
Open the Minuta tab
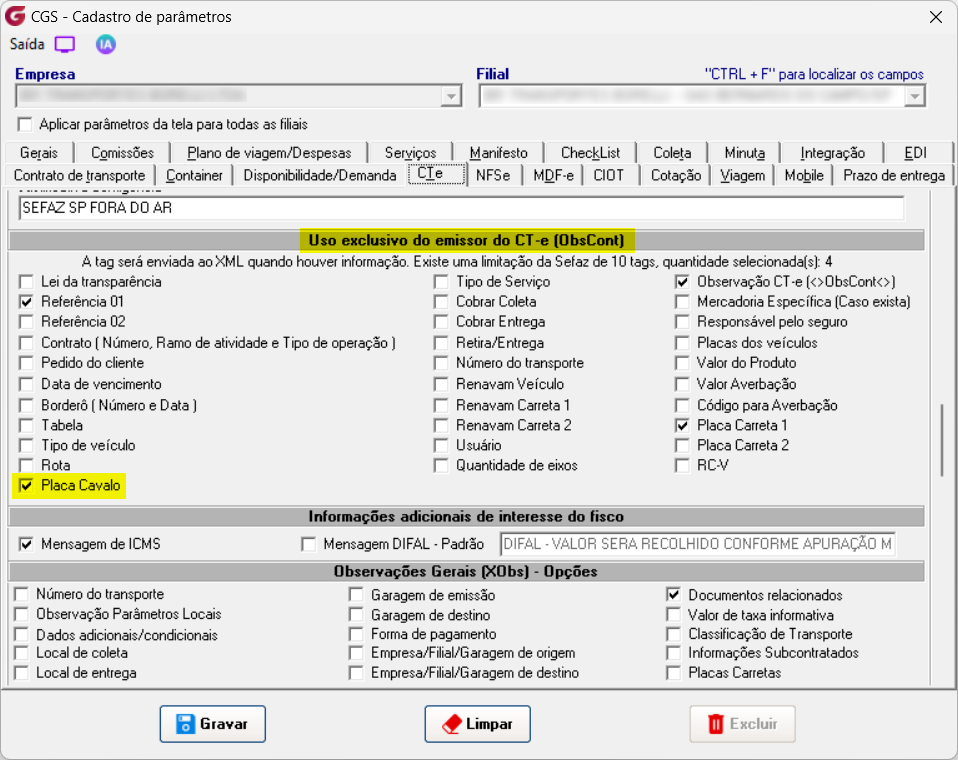pyautogui.click(x=744, y=153)
